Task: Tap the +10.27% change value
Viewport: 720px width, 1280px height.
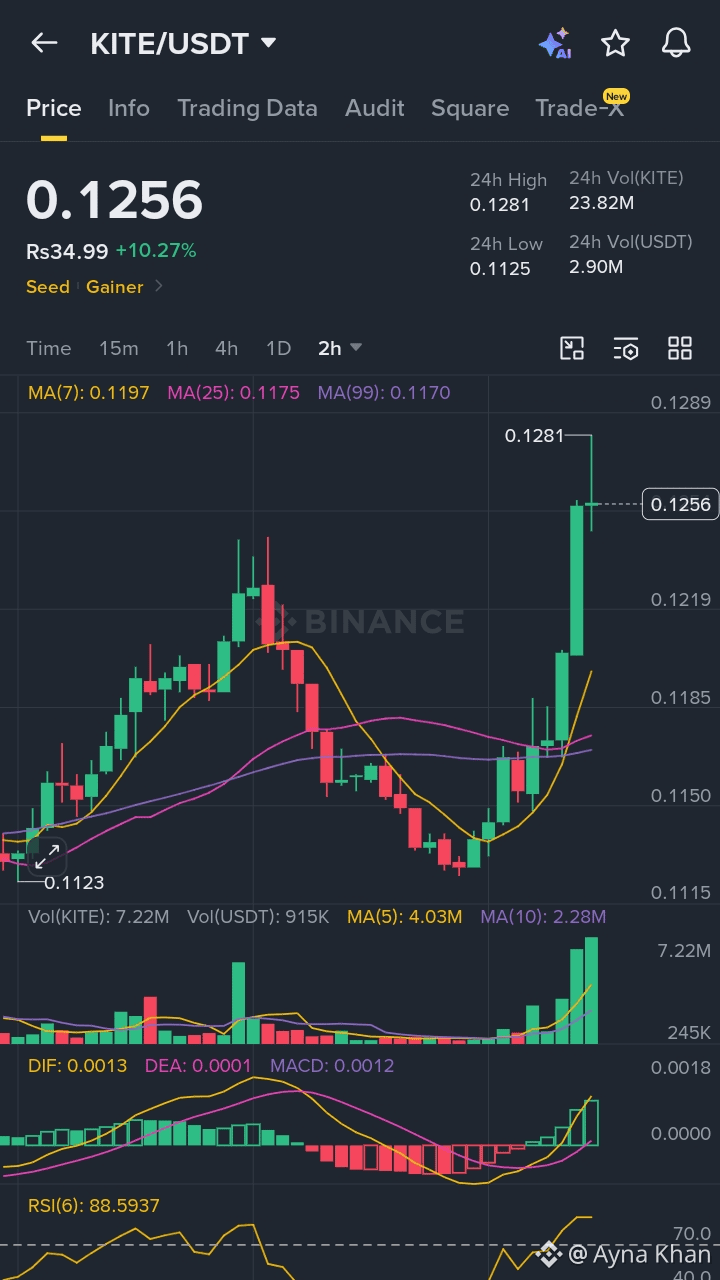Action: point(156,251)
